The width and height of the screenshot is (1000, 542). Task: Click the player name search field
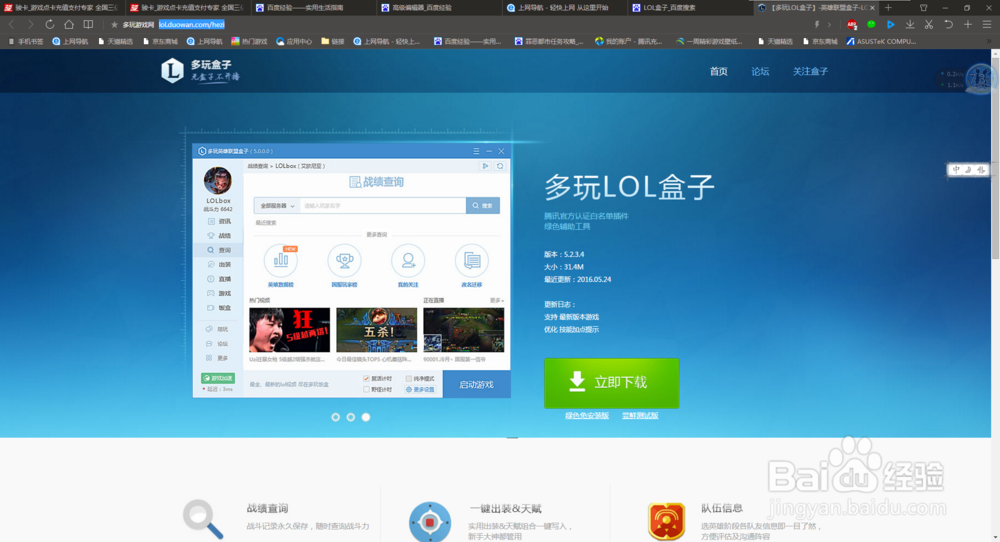click(x=383, y=205)
